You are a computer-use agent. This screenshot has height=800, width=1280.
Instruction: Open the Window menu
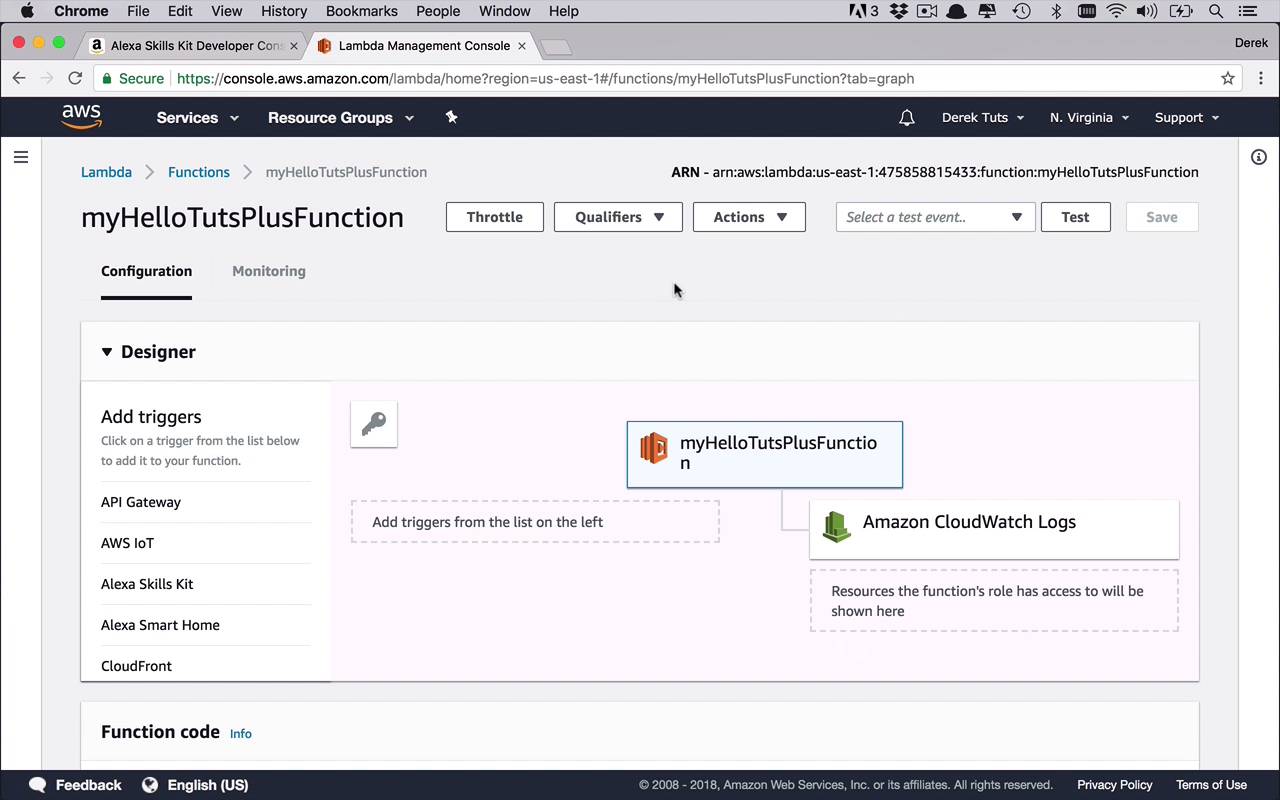[x=505, y=11]
